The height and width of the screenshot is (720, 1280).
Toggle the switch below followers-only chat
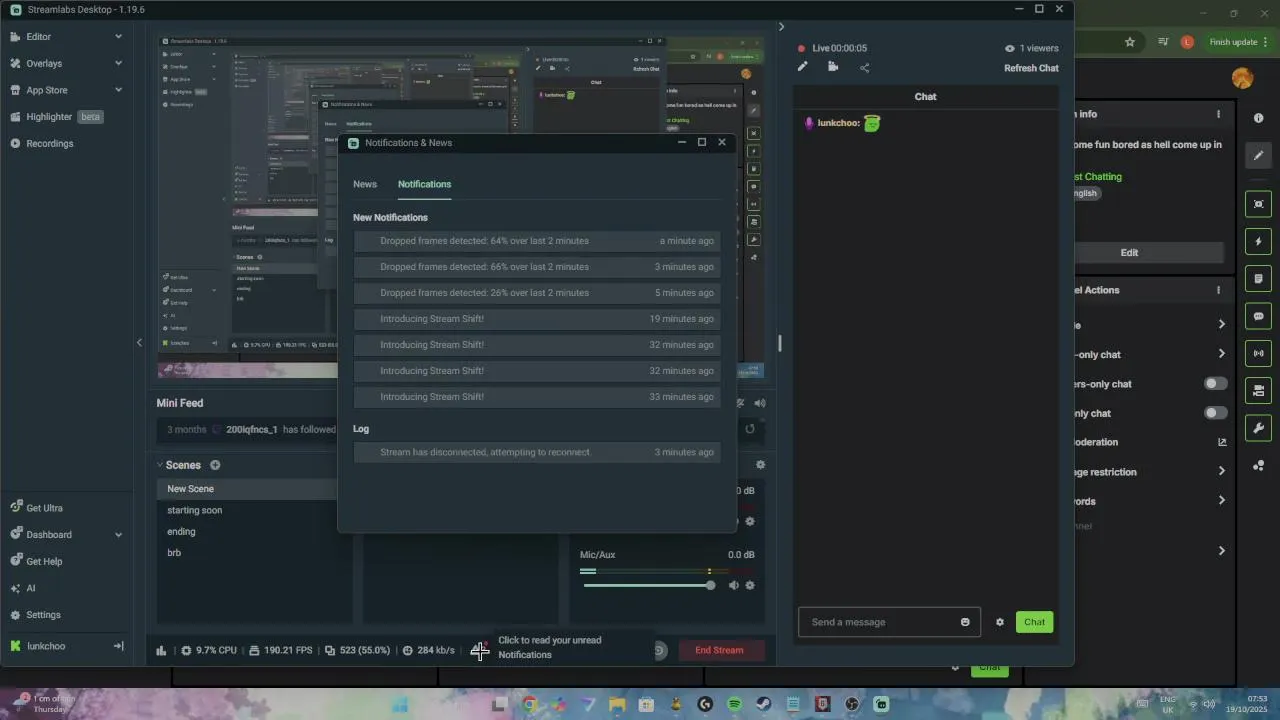point(1215,413)
